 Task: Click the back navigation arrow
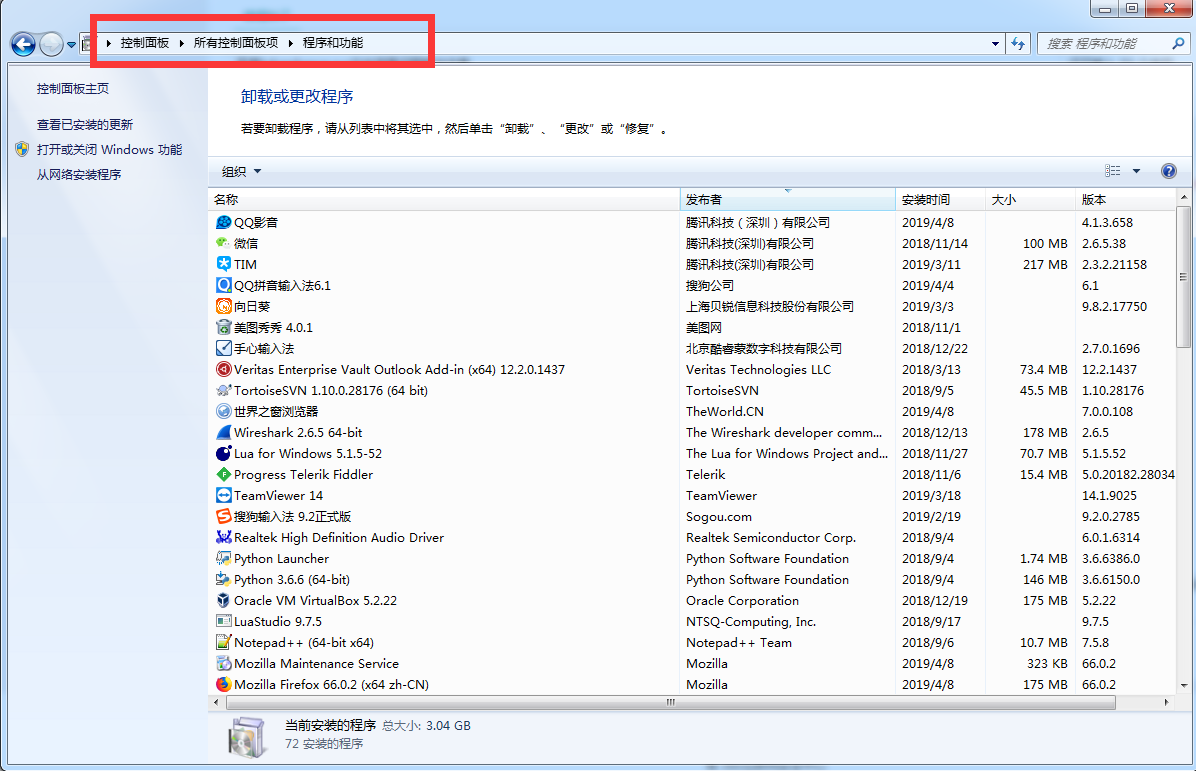point(24,44)
